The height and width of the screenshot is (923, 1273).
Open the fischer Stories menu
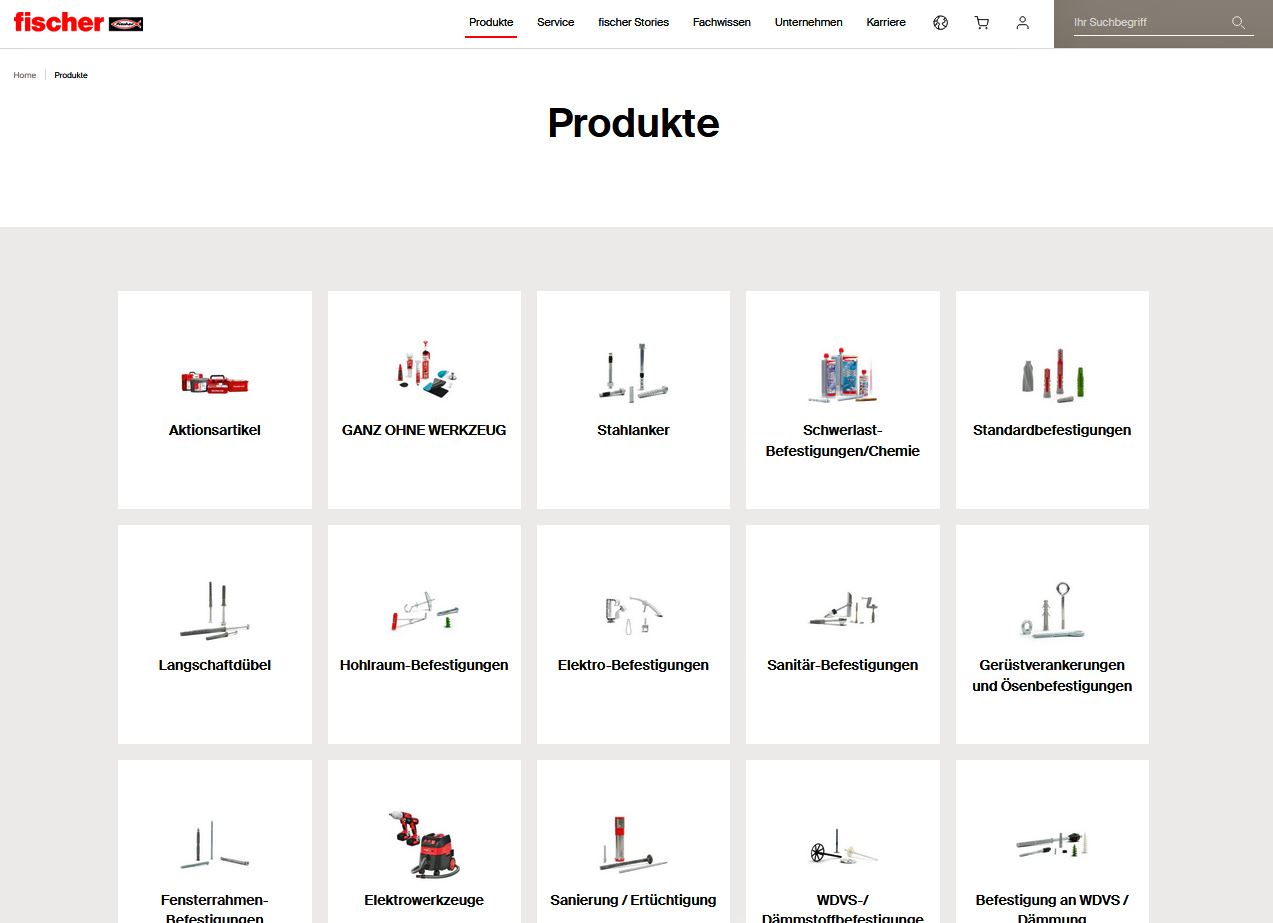(633, 23)
